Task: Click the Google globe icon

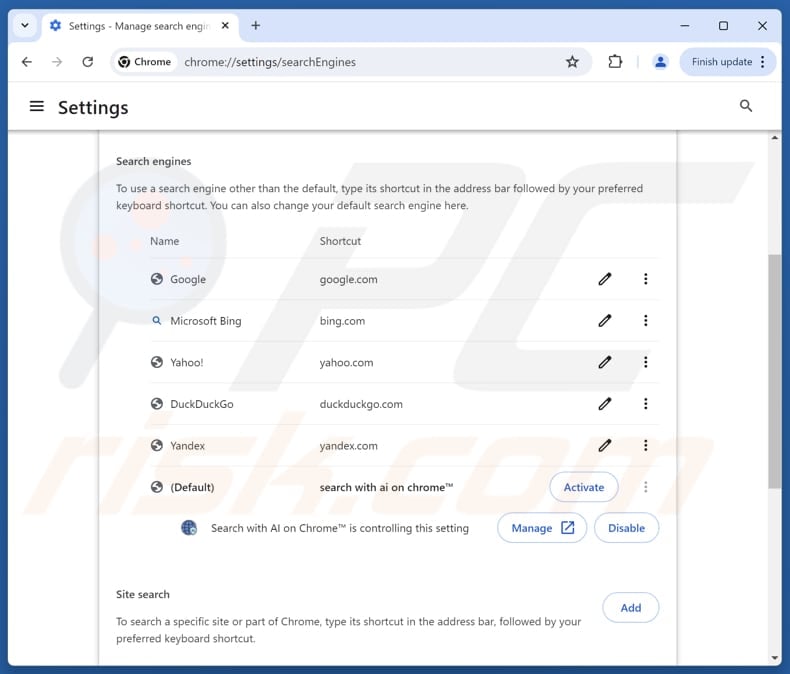Action: [x=157, y=279]
